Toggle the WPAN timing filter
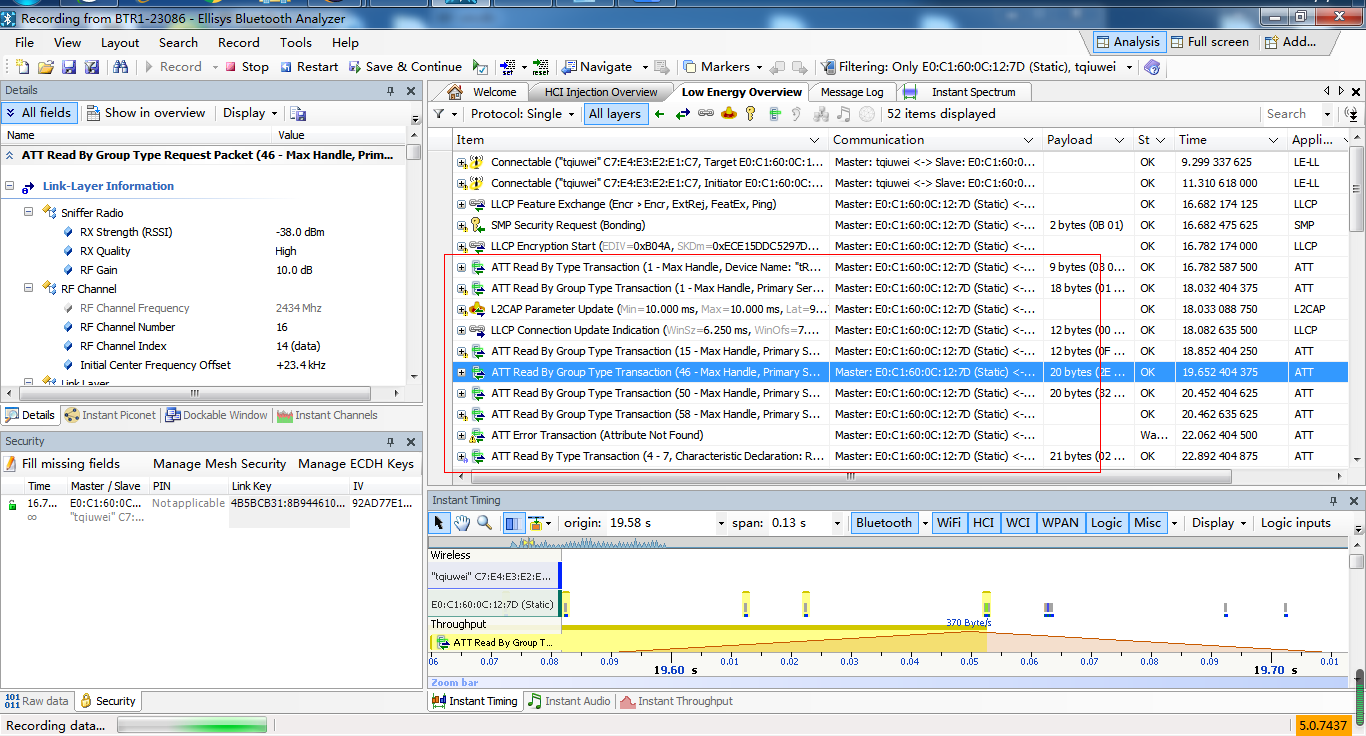1366x736 pixels. coord(1060,523)
